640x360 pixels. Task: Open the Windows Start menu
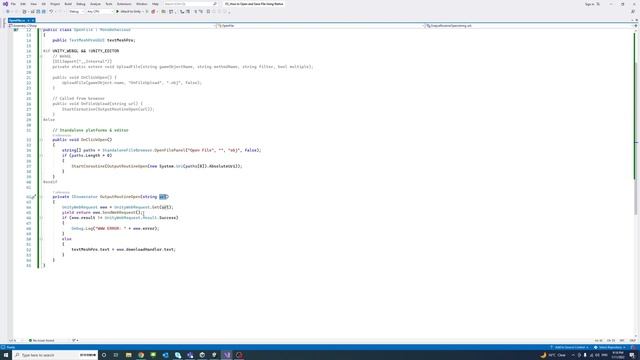point(6,355)
